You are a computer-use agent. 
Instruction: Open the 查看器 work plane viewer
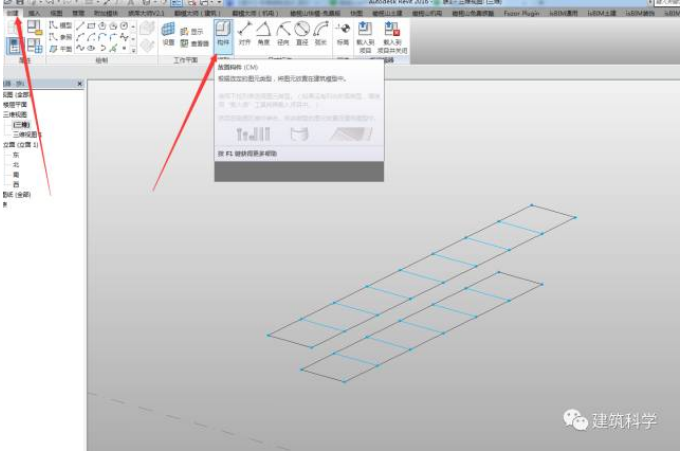195,43
